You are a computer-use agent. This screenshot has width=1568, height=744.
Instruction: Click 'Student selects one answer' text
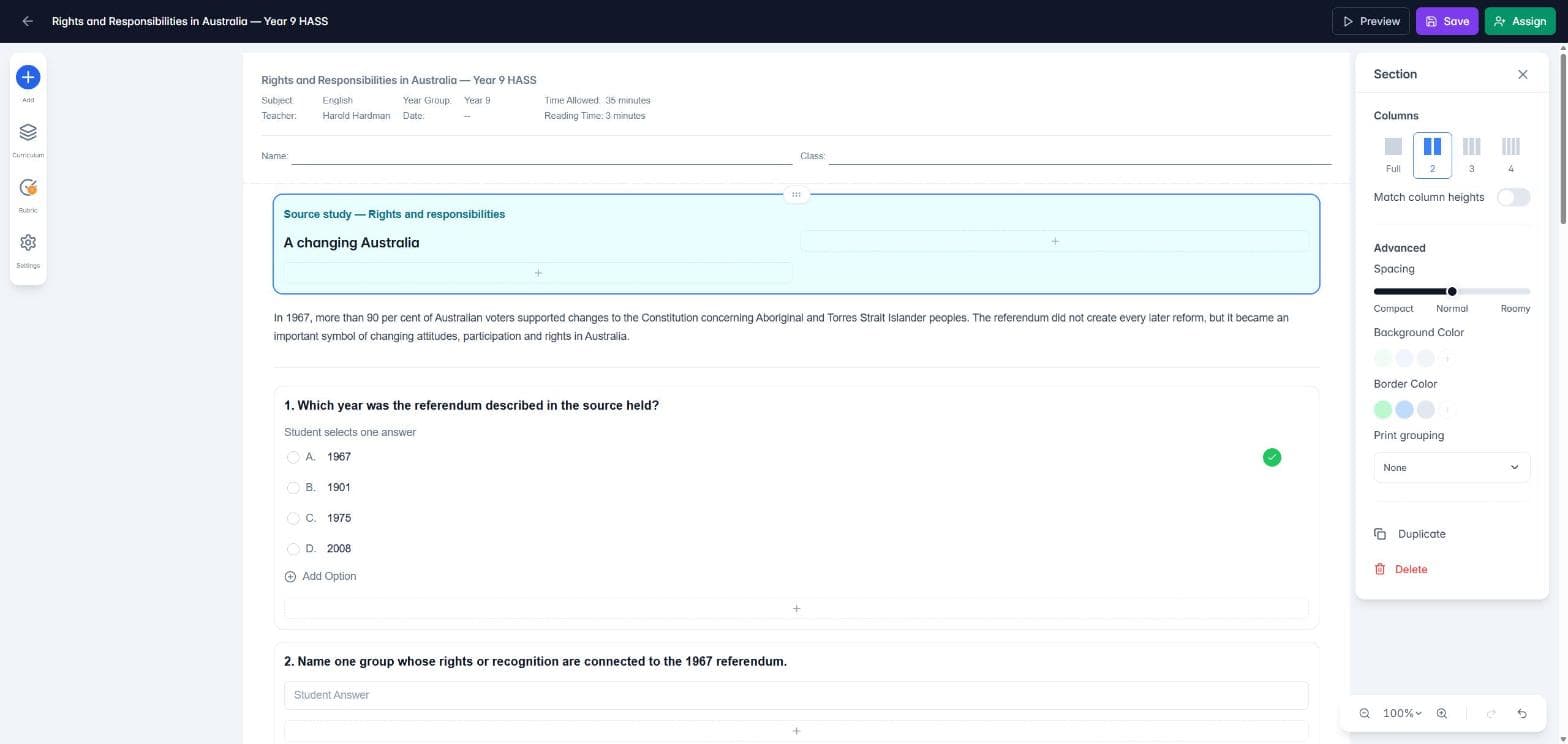350,432
